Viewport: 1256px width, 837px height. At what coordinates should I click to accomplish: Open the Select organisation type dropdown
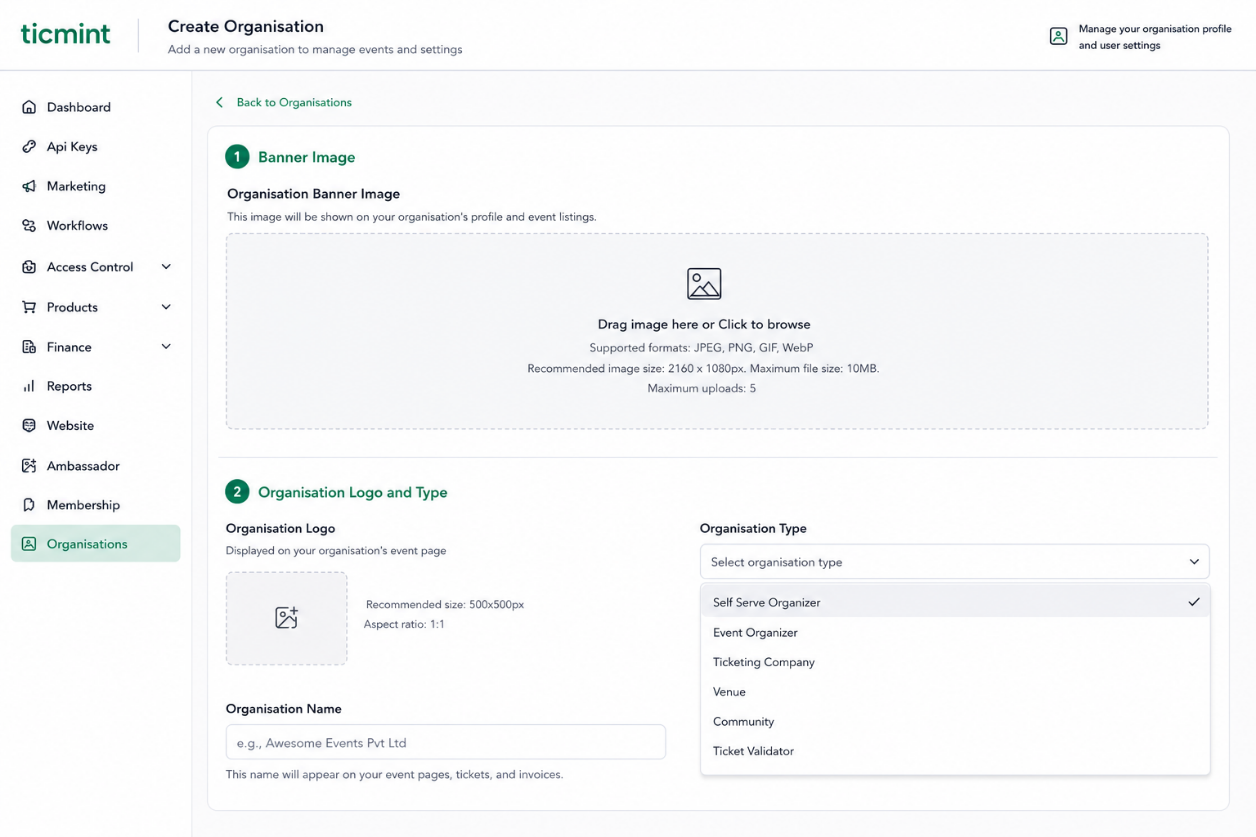tap(954, 562)
